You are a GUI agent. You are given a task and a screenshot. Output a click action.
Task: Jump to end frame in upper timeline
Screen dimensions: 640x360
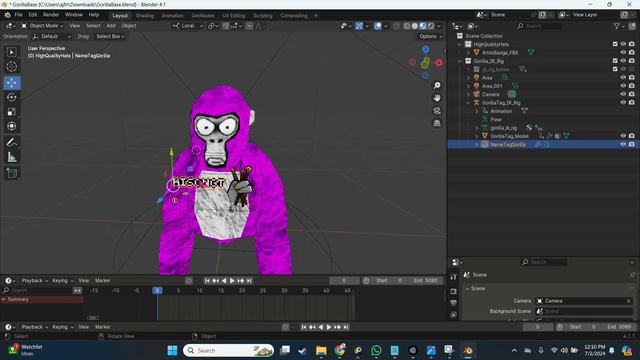point(249,280)
